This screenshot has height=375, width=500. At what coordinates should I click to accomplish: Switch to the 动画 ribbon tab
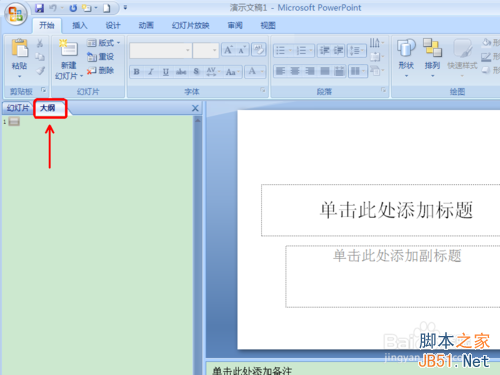point(146,25)
